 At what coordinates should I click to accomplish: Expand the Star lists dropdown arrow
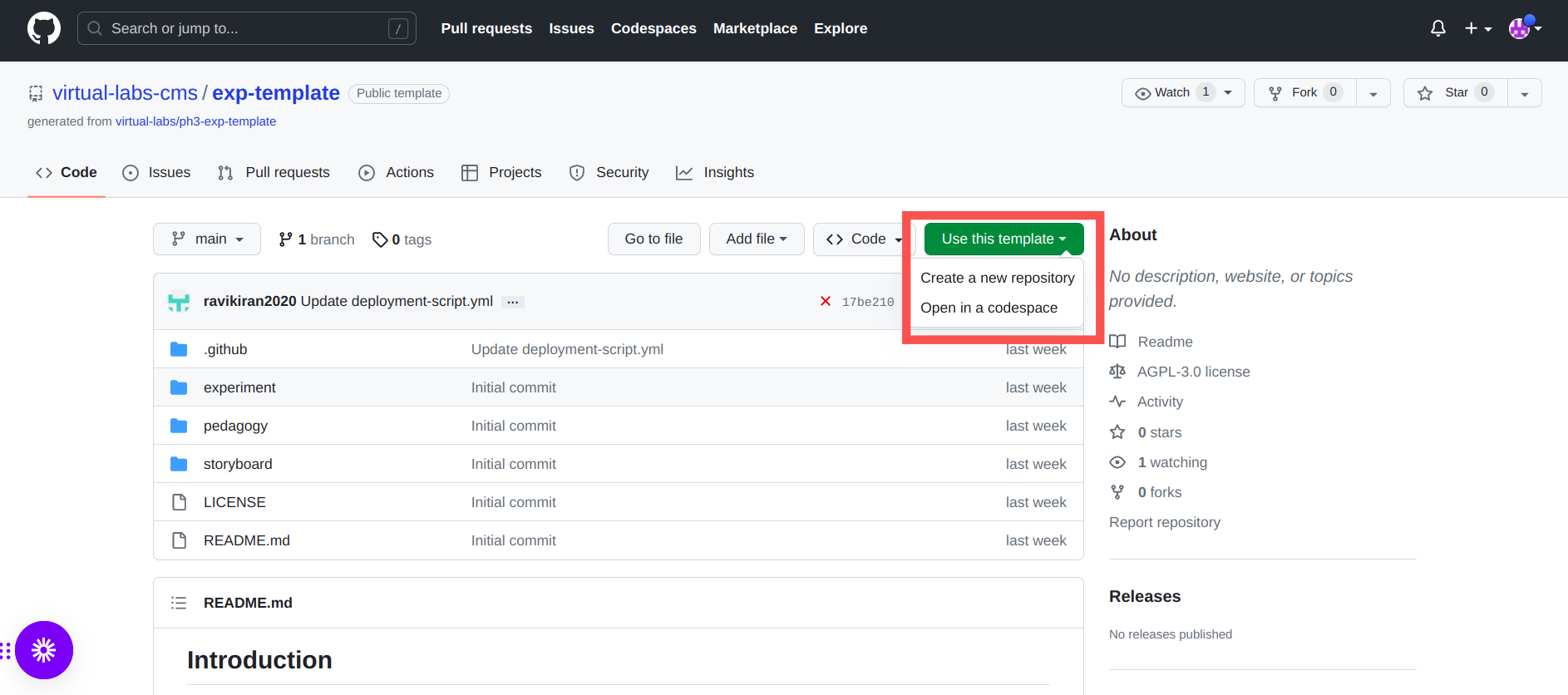point(1525,93)
